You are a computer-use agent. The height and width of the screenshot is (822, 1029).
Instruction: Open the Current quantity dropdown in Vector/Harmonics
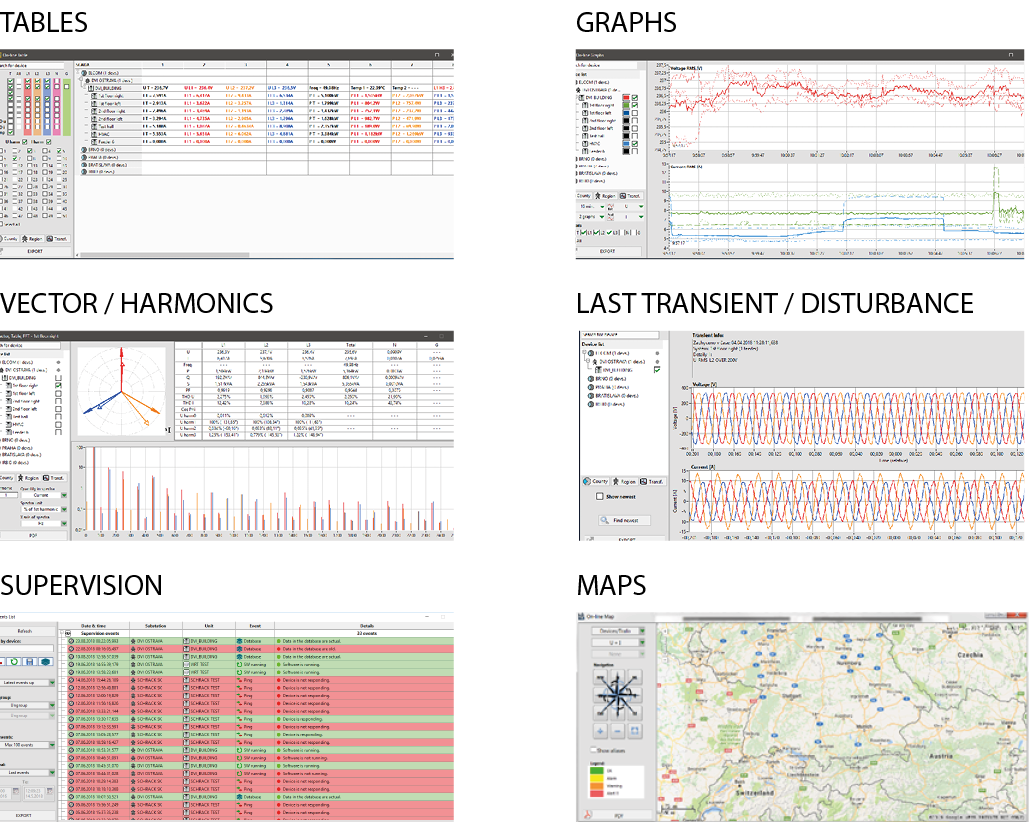[43, 495]
